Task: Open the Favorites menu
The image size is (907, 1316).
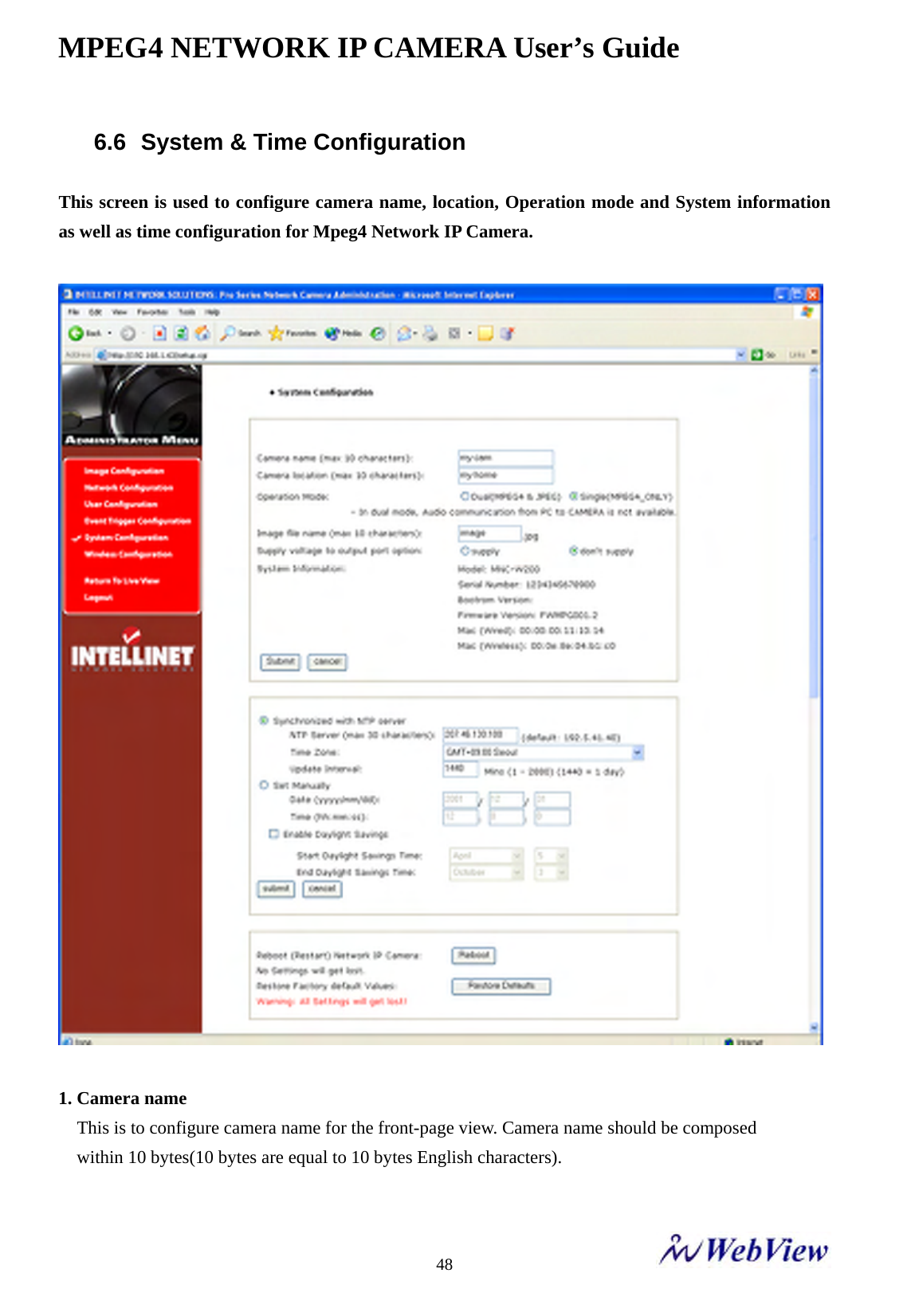Action: 152,312
